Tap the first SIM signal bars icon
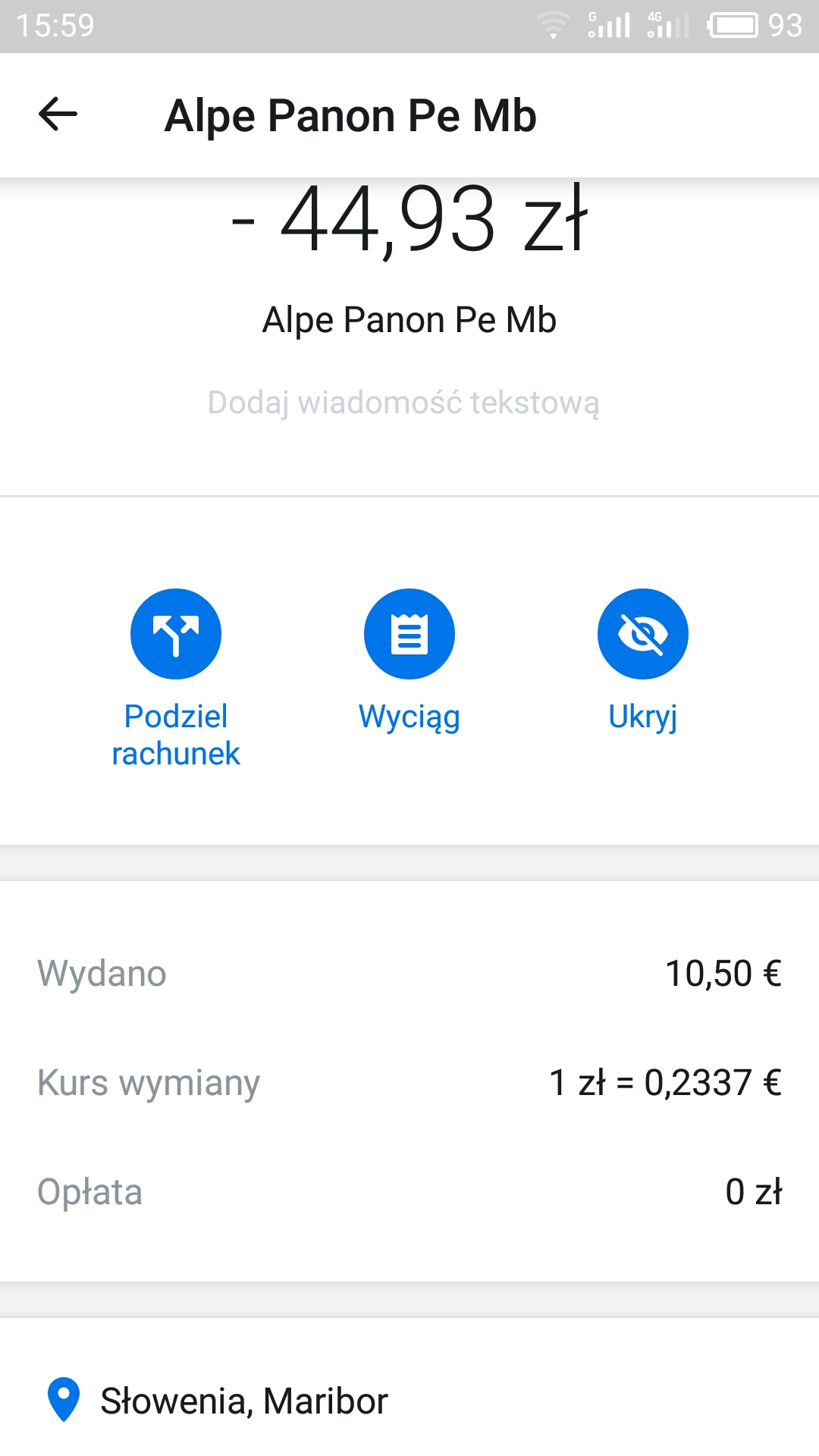Screen dimensions: 819x1456 (x=609, y=26)
